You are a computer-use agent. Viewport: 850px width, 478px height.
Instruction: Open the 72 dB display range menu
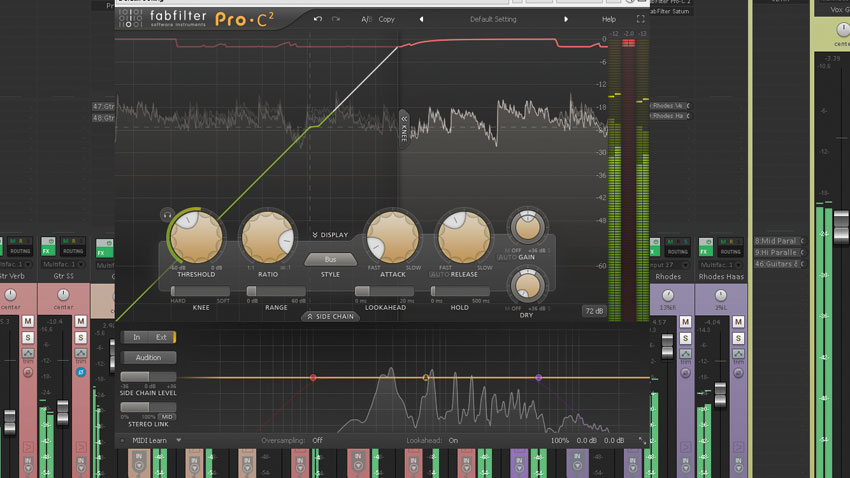[x=594, y=311]
